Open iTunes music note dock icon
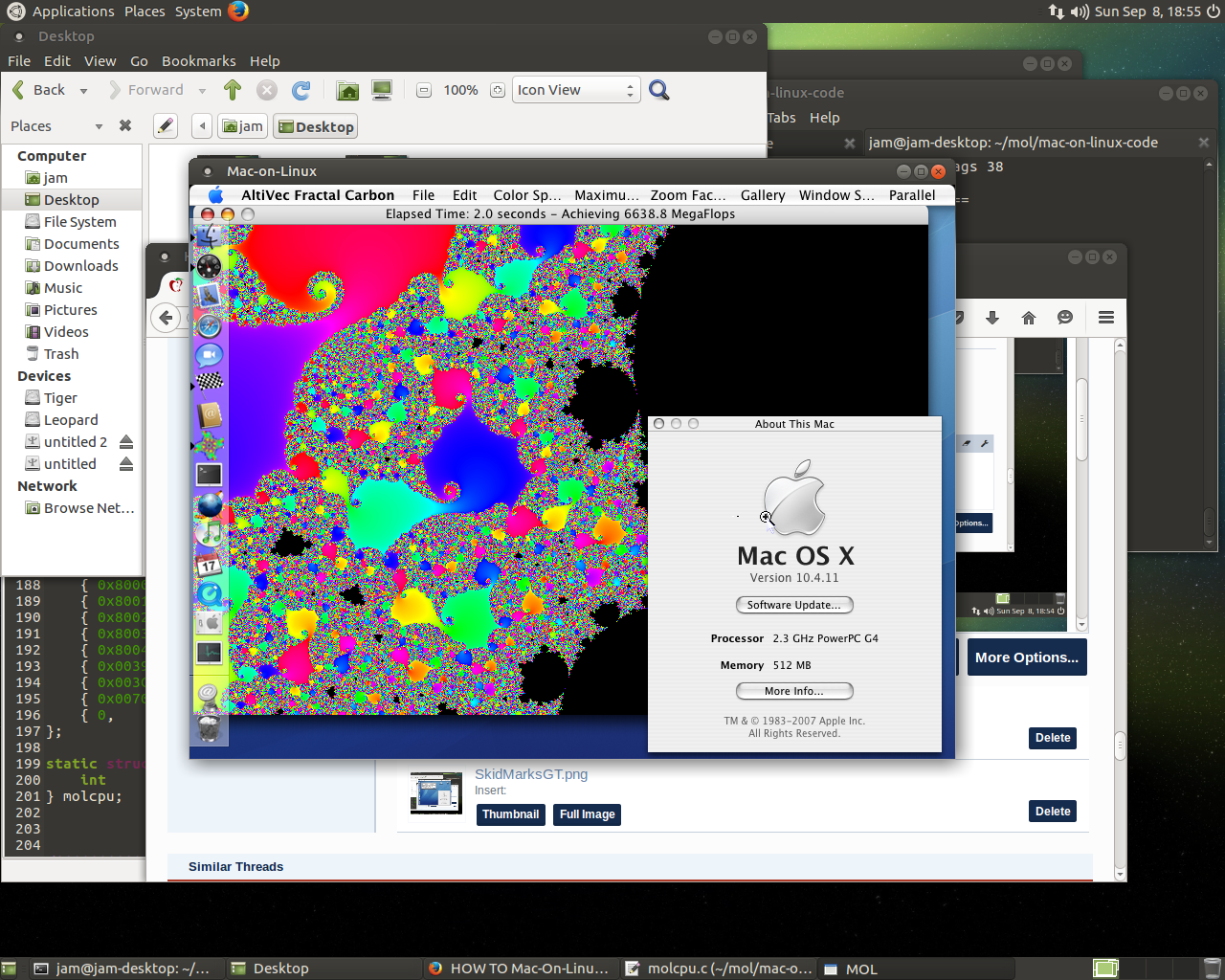 (x=209, y=534)
